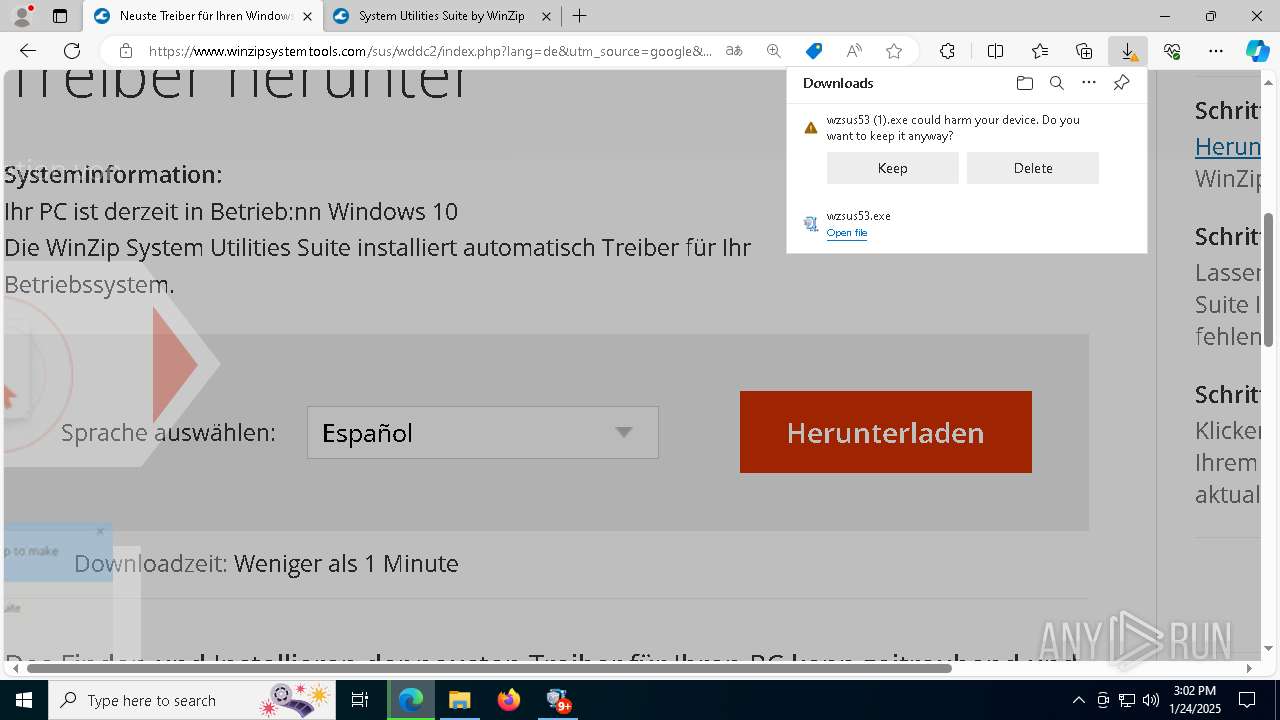
Task: Close the small popup with X
Action: (100, 531)
